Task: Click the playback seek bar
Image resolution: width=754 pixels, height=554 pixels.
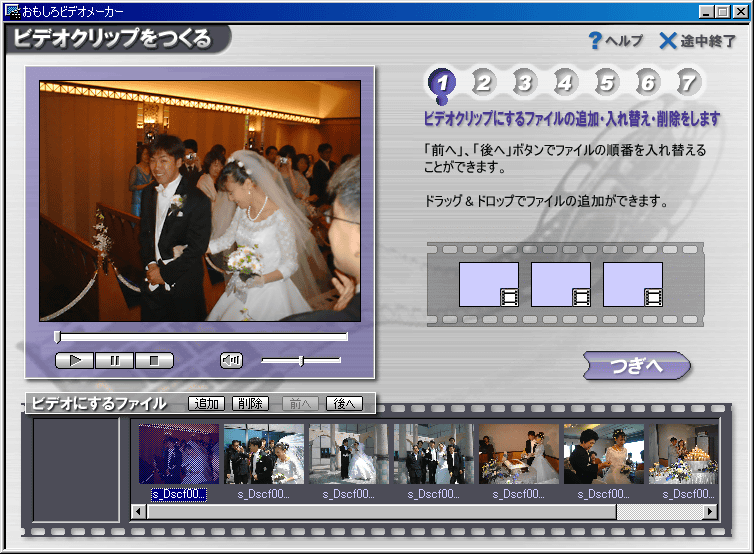Action: (x=201, y=337)
